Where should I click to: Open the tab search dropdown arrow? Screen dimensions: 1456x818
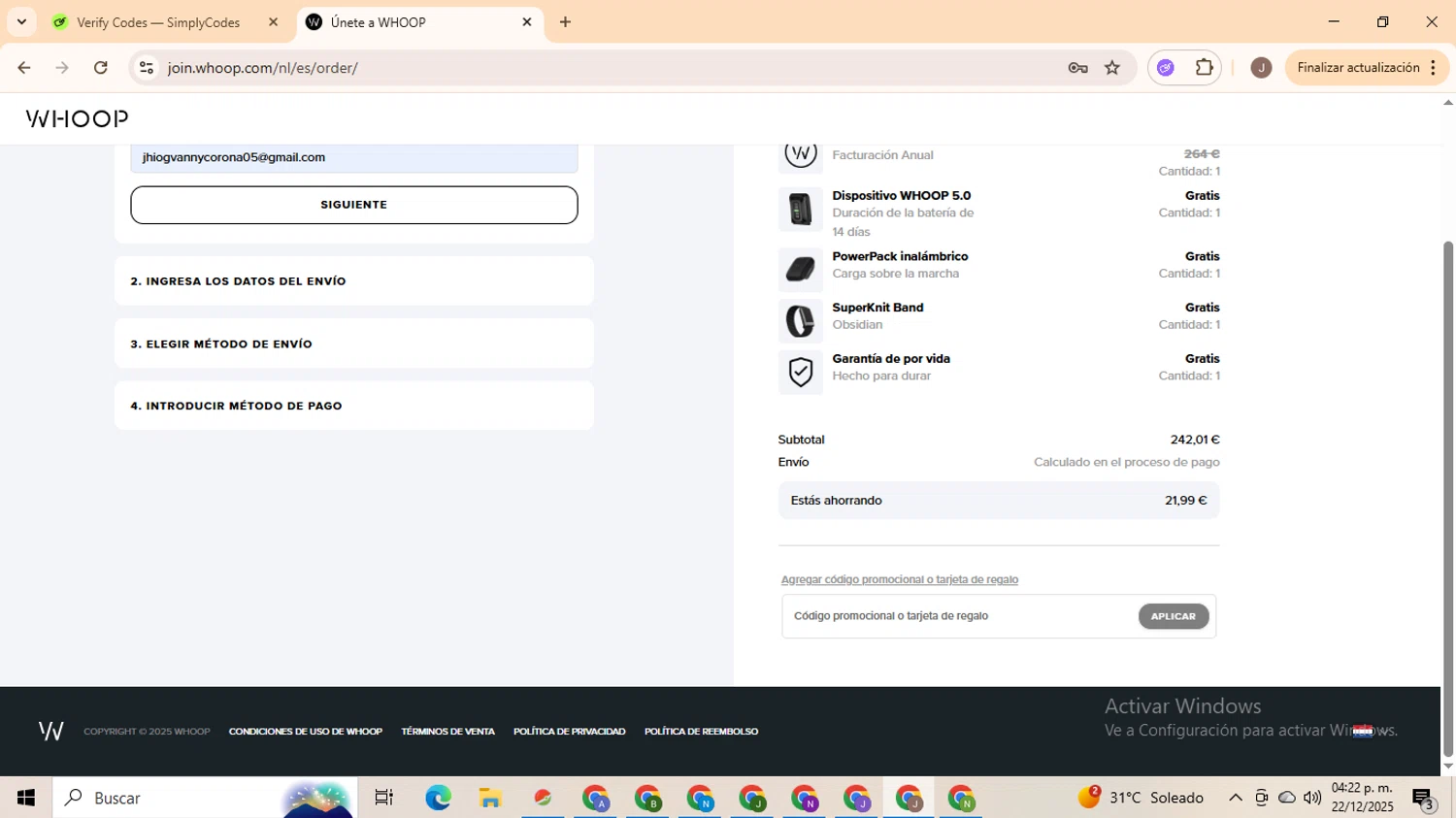pos(21,22)
